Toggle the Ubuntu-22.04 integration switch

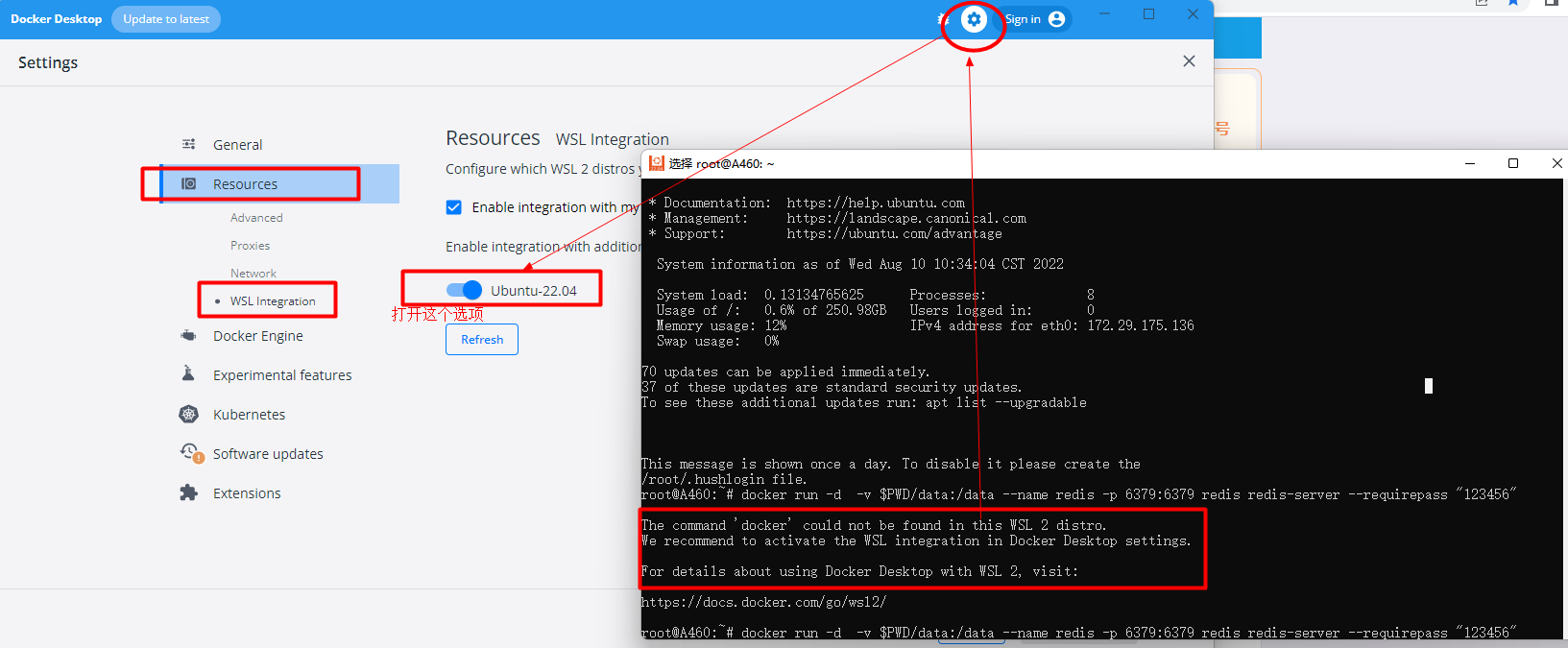click(464, 290)
